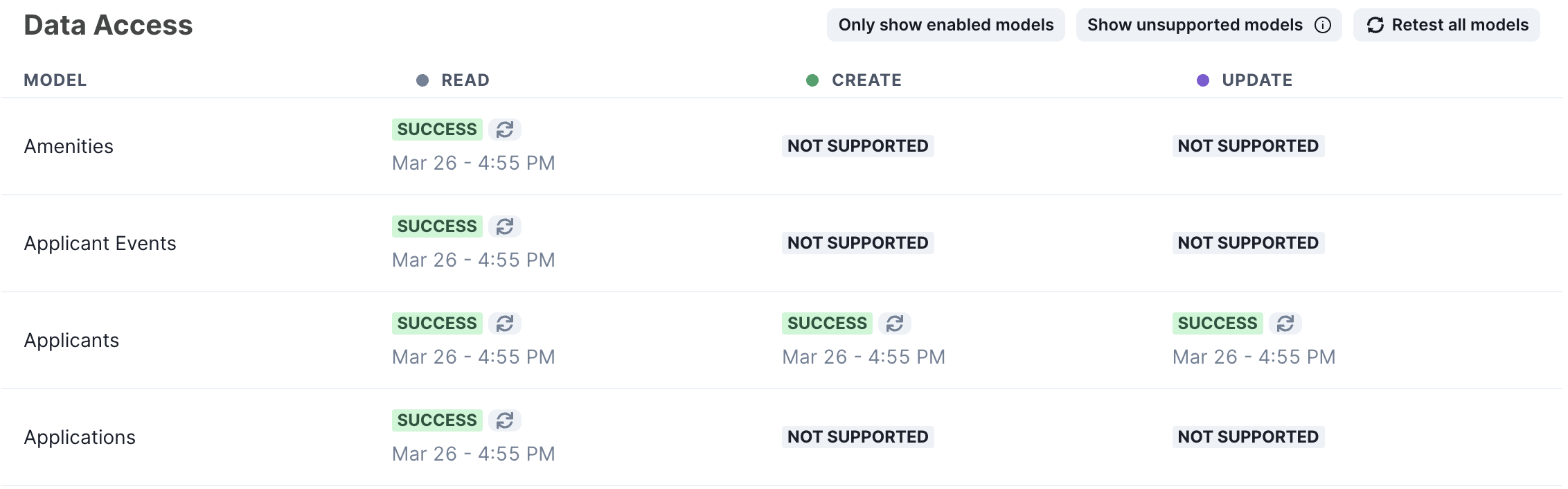This screenshot has height=489, width=1568.
Task: Click the Retest all models refresh icon
Action: [1375, 26]
